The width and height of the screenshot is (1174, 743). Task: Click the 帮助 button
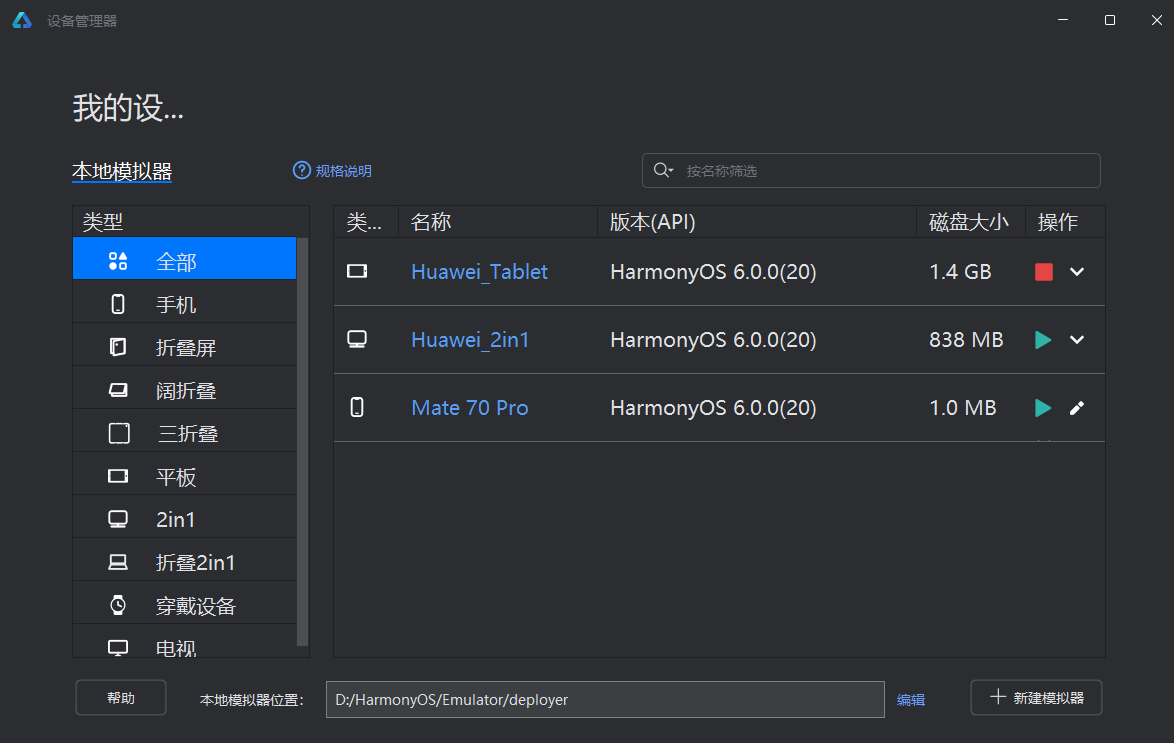click(x=121, y=698)
